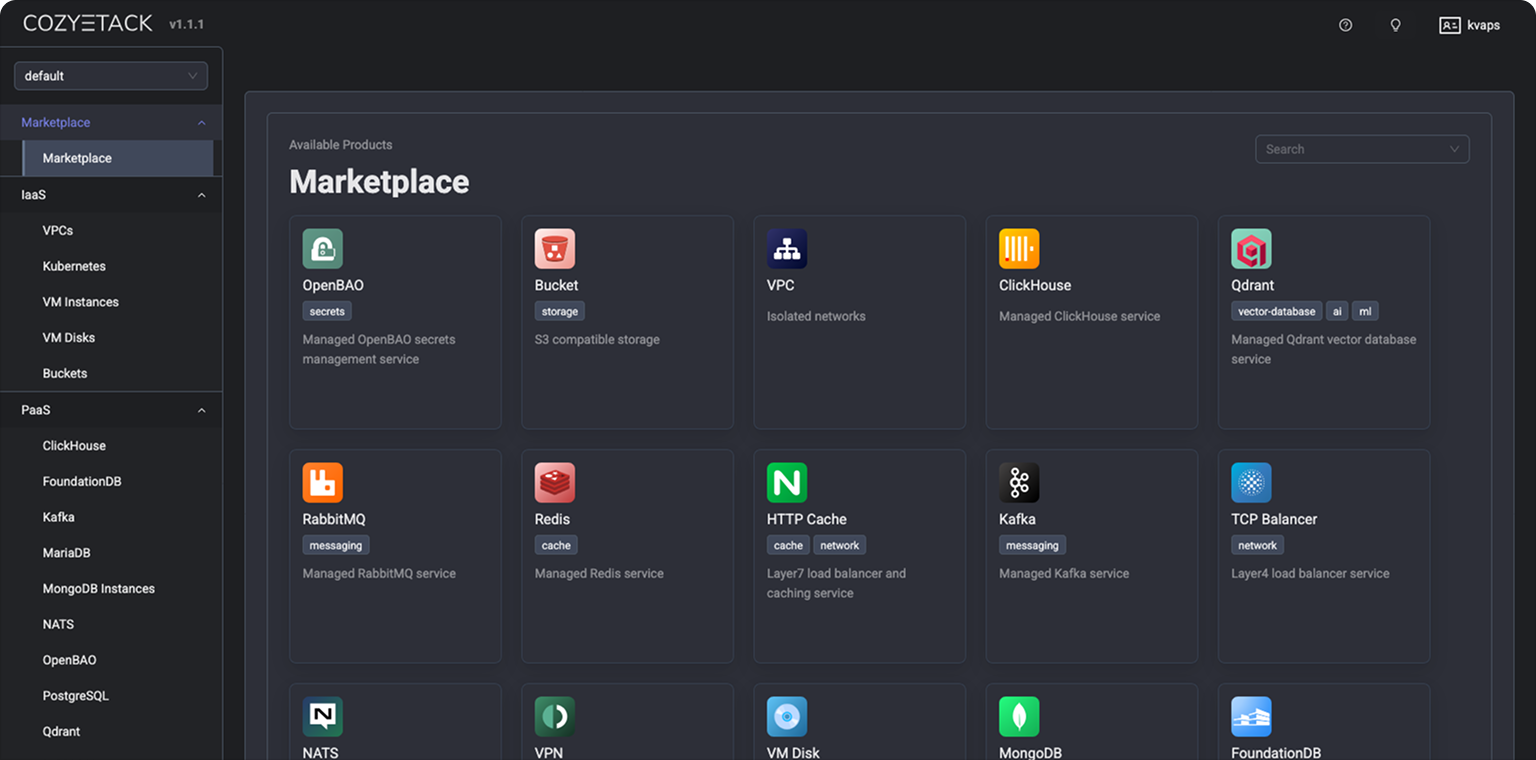Open Buckets in sidebar

pyautogui.click(x=65, y=373)
